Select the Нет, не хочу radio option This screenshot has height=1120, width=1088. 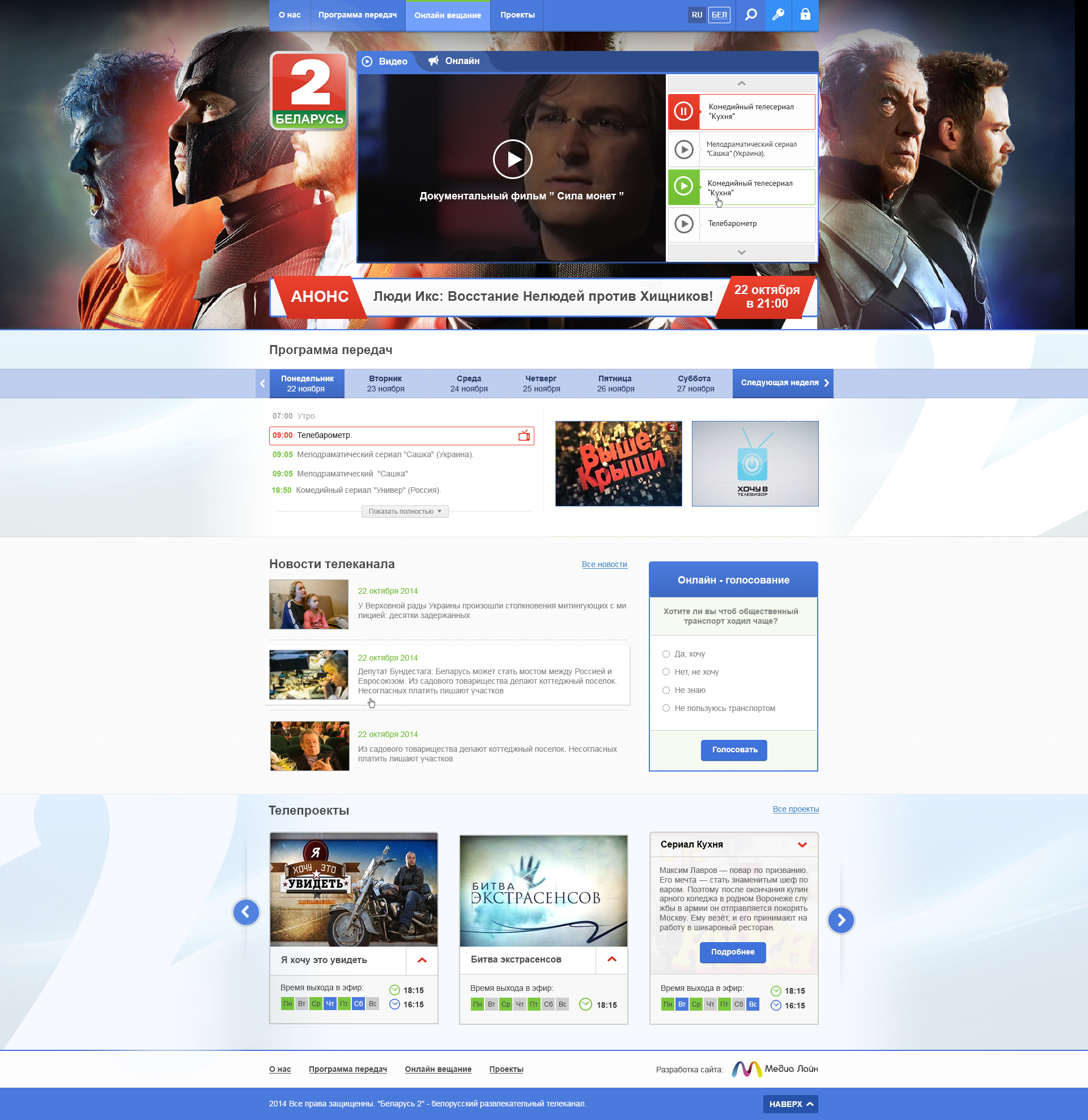pos(666,671)
